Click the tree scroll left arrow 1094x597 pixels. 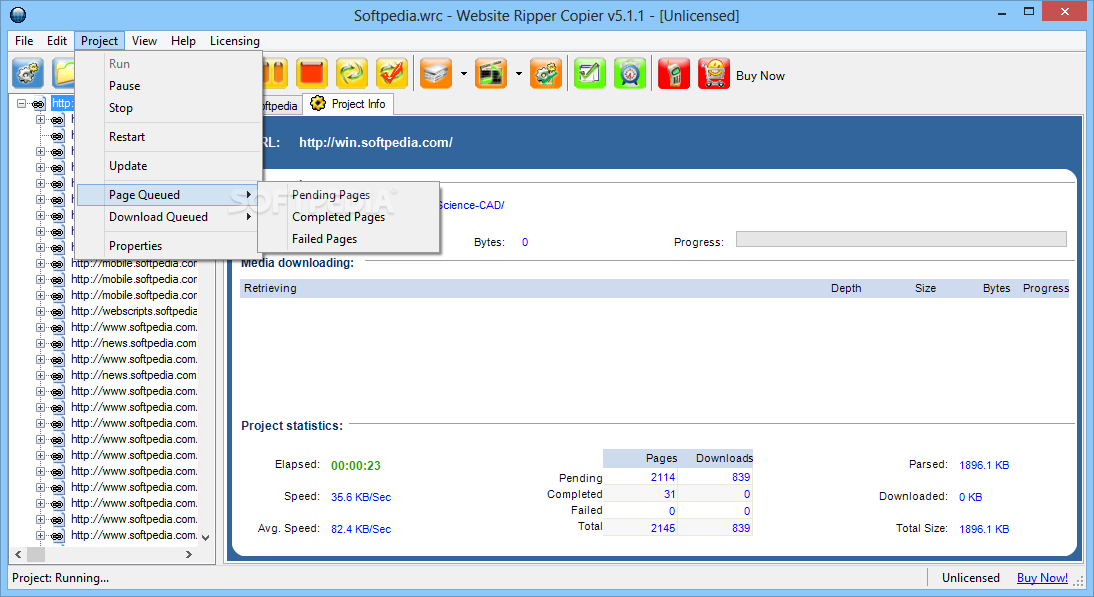(x=18, y=554)
